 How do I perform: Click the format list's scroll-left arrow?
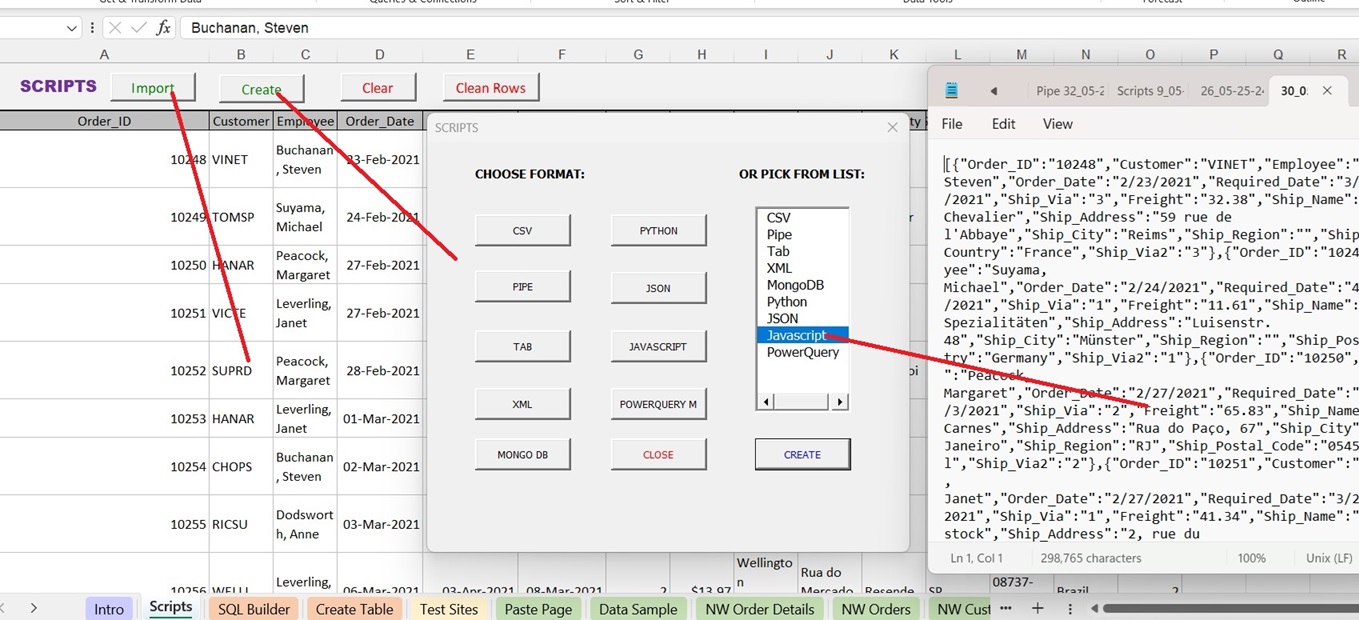tap(766, 402)
